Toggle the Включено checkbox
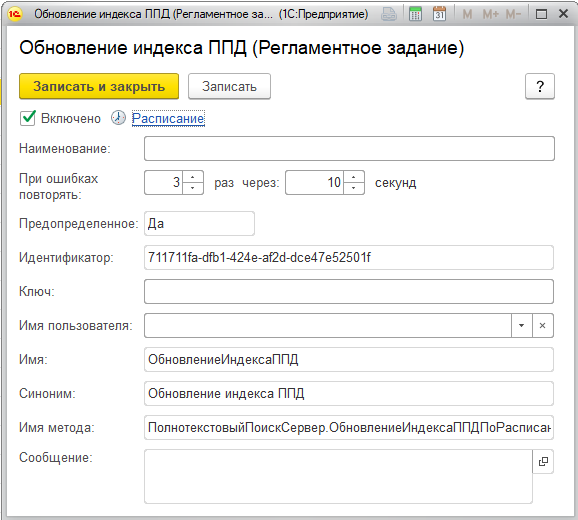The height and width of the screenshot is (520, 578). tap(28, 118)
